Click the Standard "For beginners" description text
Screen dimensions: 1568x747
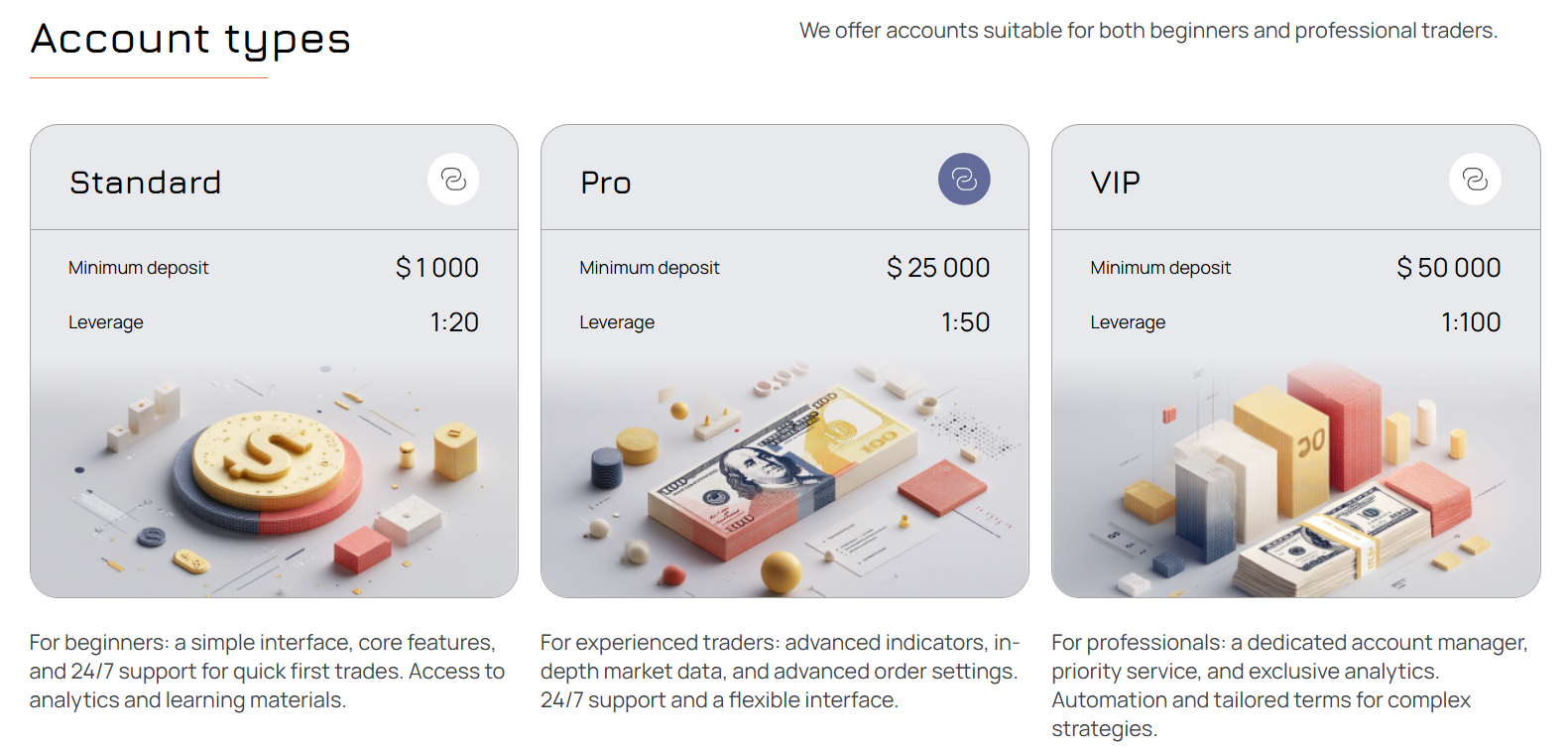coord(267,672)
